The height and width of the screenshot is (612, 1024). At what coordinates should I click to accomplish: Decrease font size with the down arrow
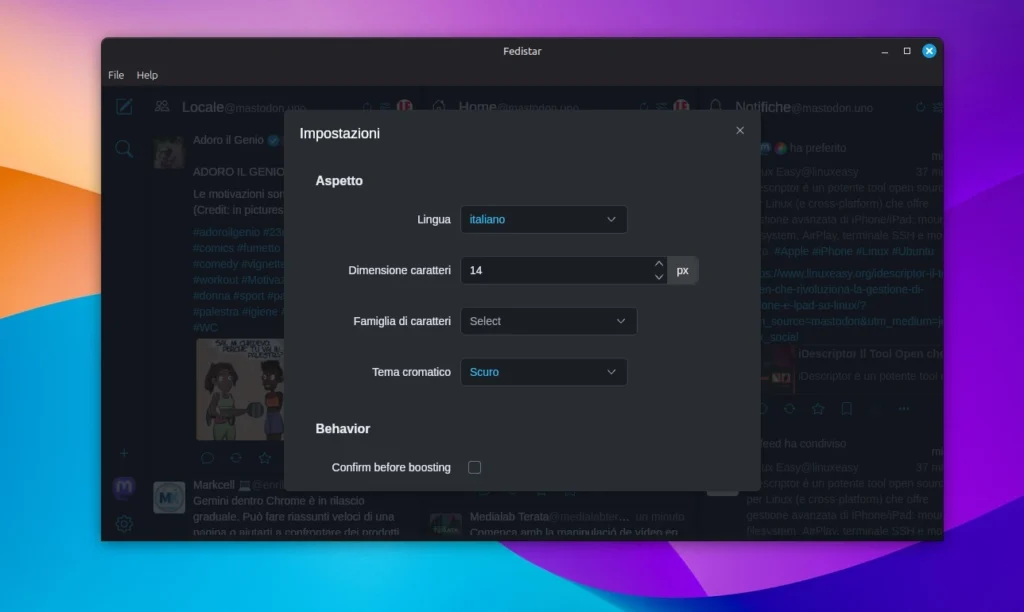(658, 277)
